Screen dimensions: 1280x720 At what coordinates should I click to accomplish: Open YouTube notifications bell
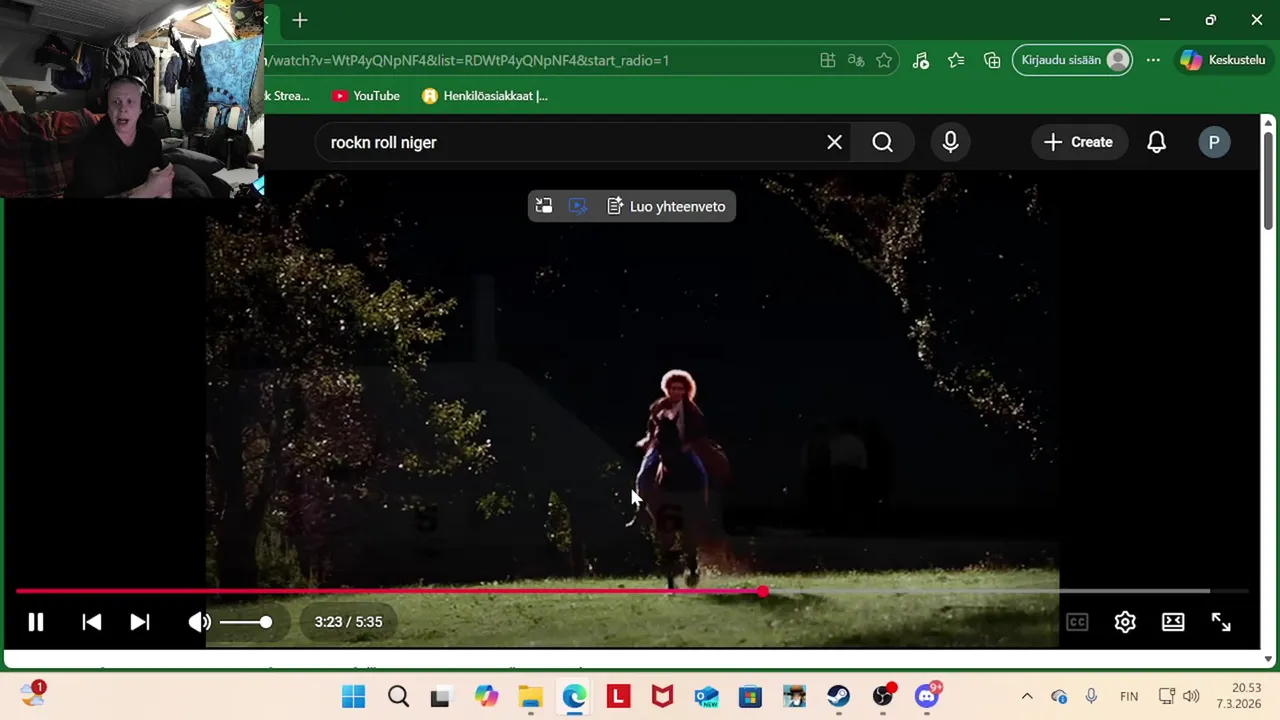[1156, 142]
